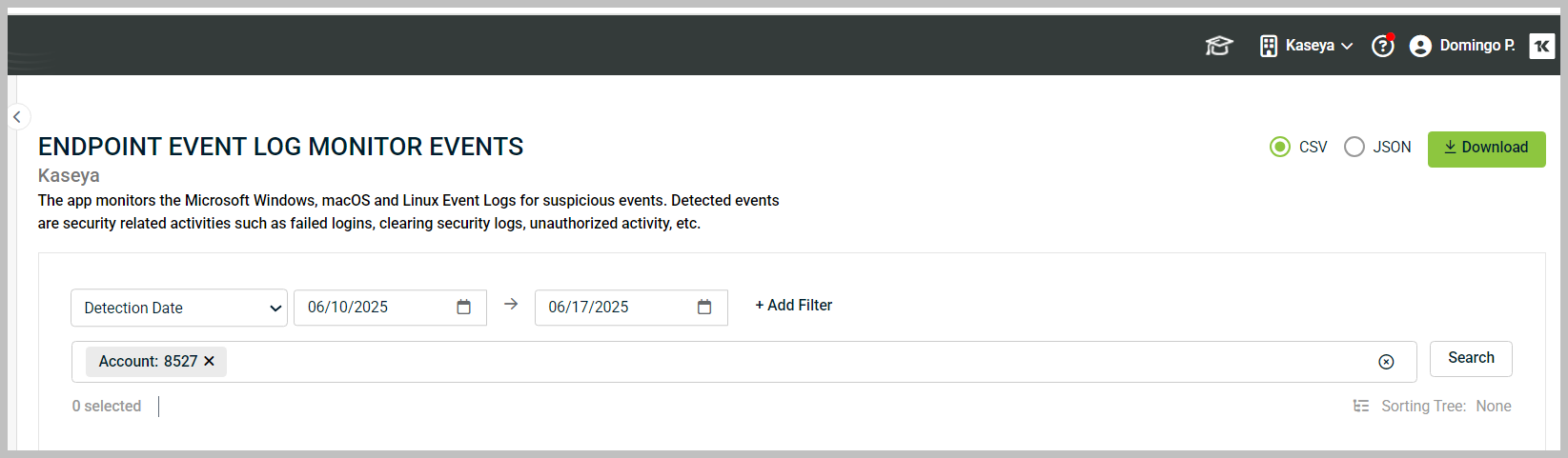
Task: Click the 06/17/2025 end date field
Action: pos(631,308)
